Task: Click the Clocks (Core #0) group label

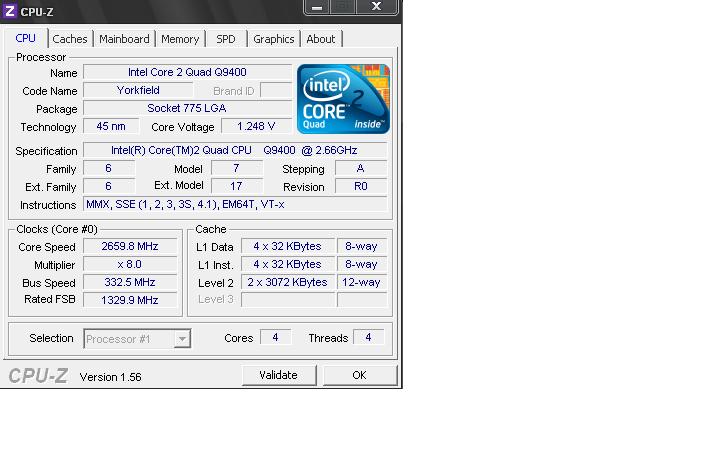Action: pos(57,229)
